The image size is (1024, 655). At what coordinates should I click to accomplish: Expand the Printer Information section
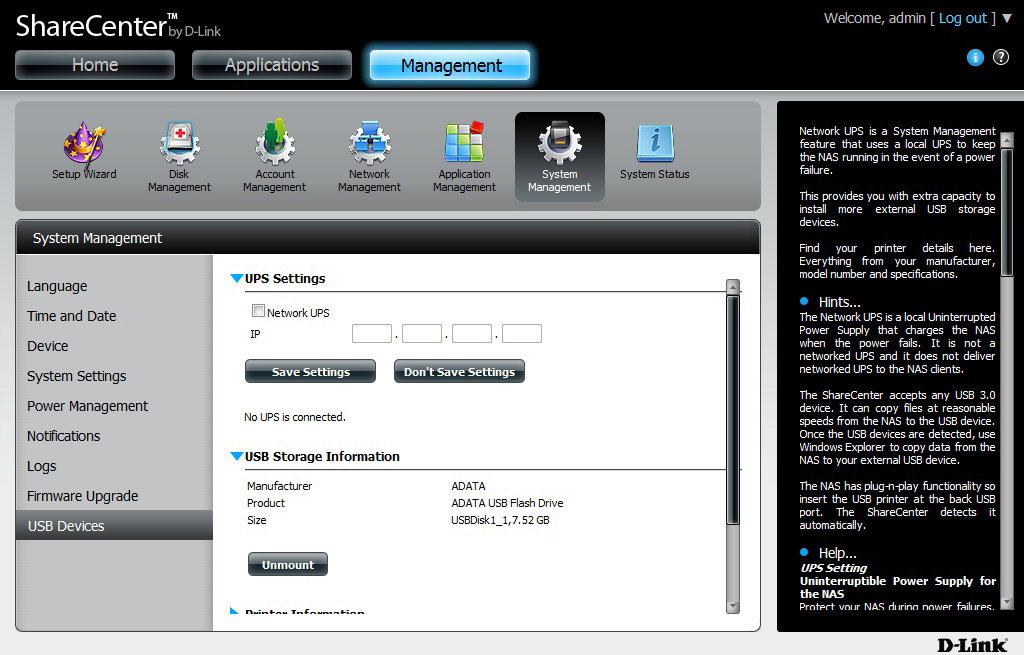pyautogui.click(x=234, y=612)
